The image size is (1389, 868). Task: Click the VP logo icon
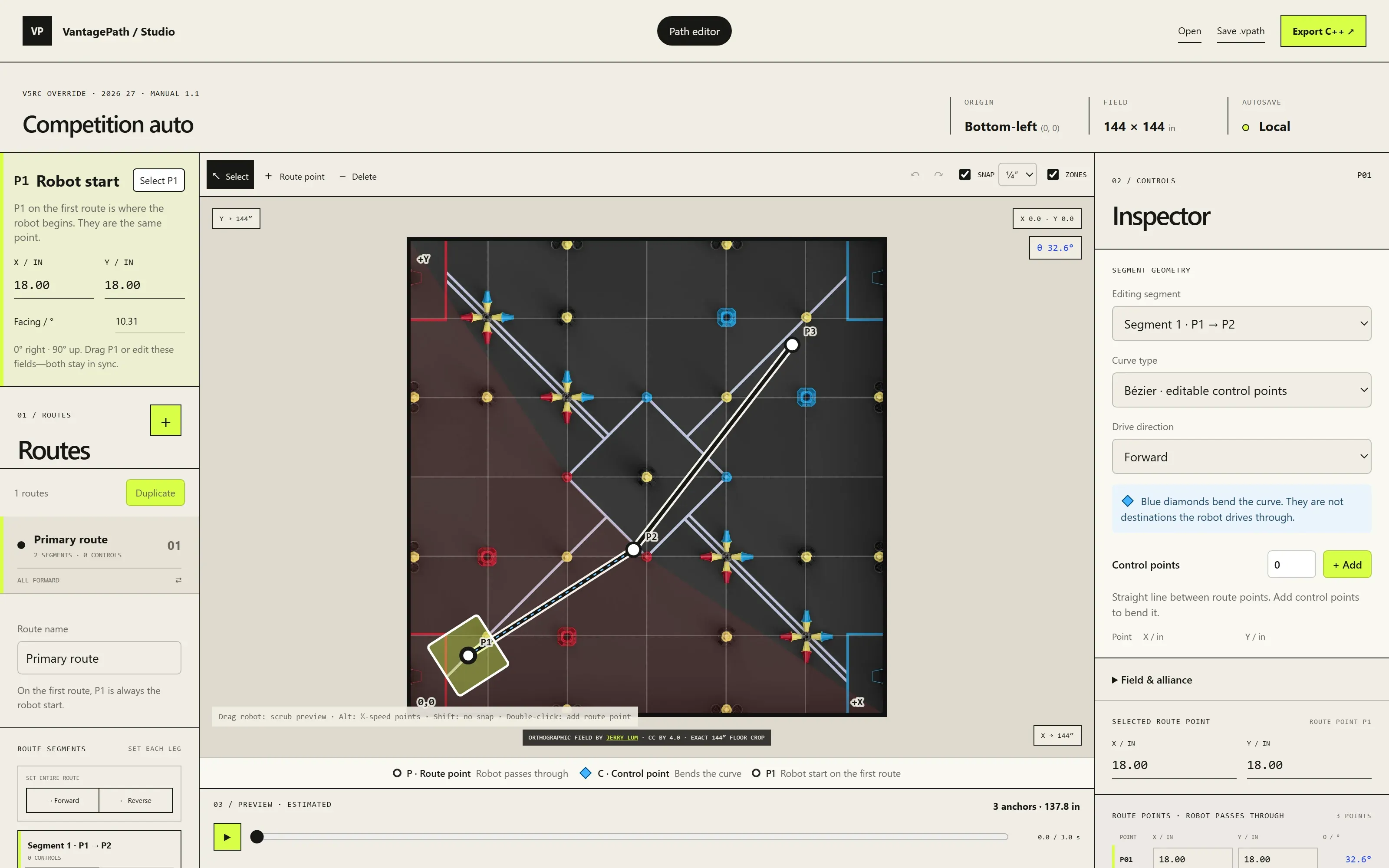coord(37,31)
